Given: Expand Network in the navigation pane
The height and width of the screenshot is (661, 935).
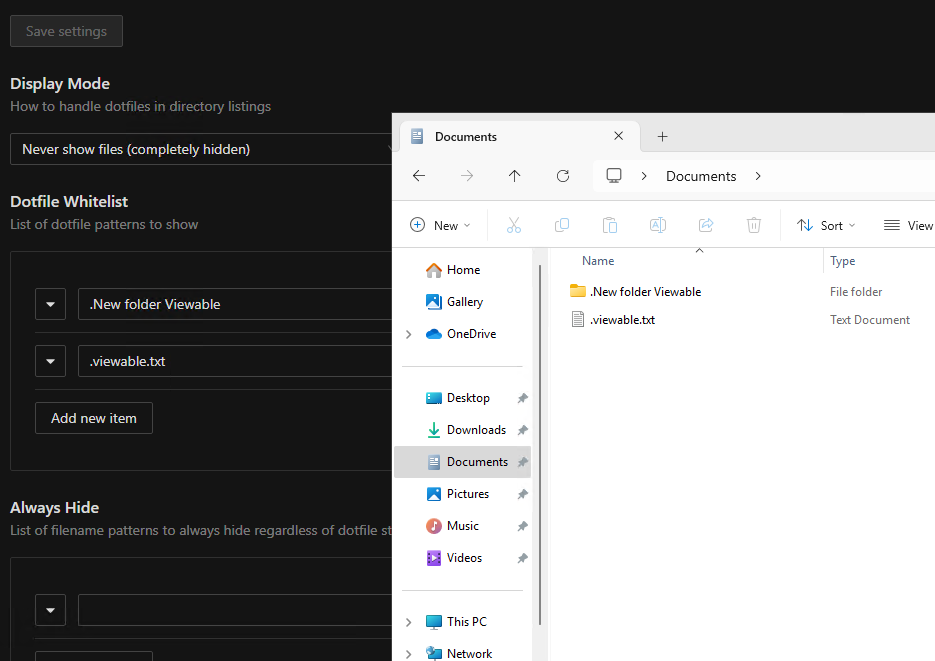Looking at the screenshot, I should click(x=407, y=653).
